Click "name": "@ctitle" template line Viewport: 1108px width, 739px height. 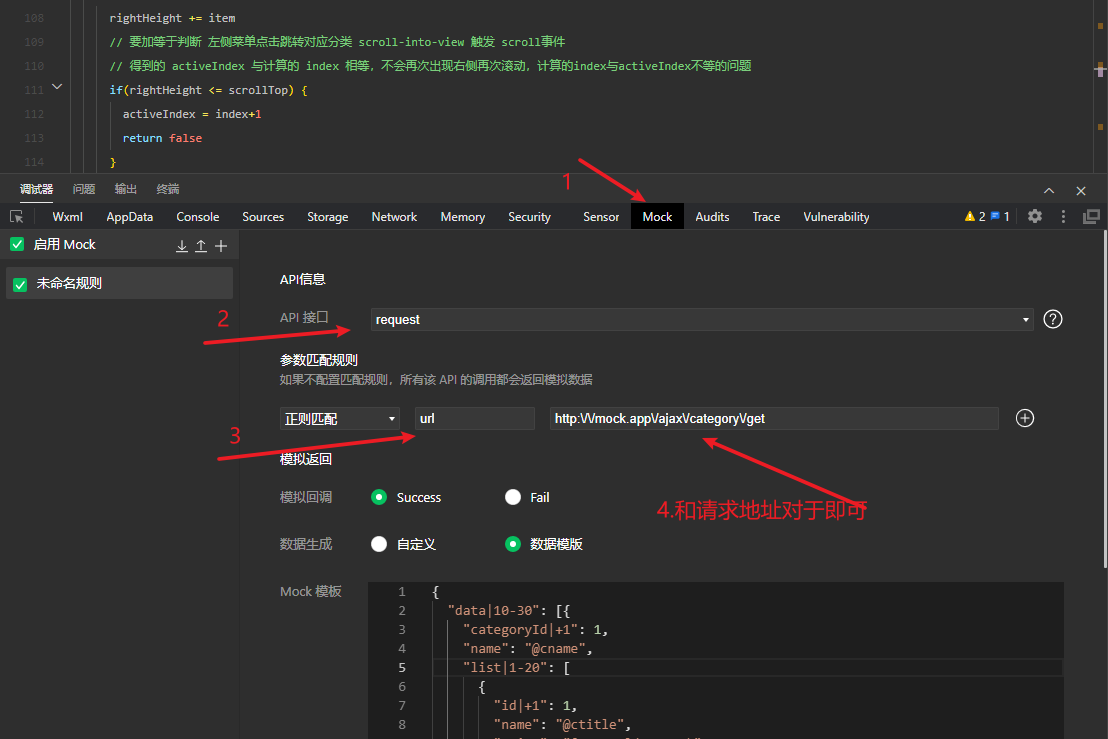point(562,724)
